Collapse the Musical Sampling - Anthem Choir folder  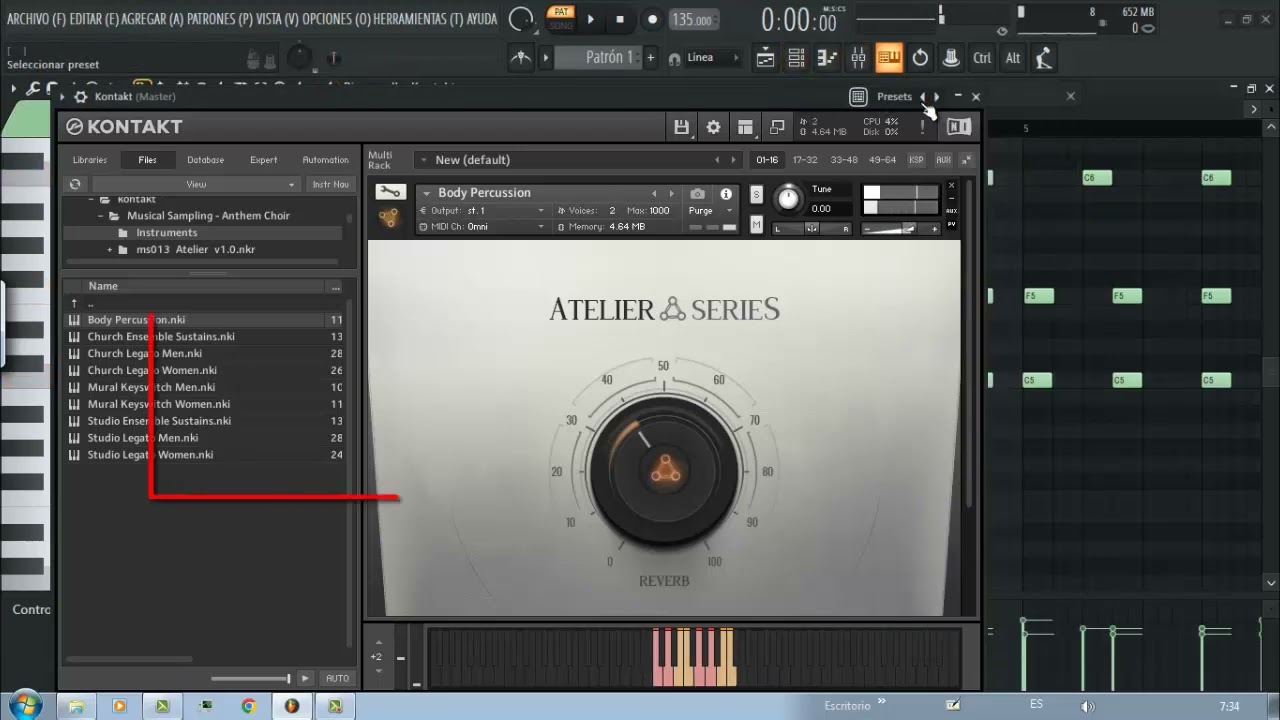pyautogui.click(x=101, y=216)
